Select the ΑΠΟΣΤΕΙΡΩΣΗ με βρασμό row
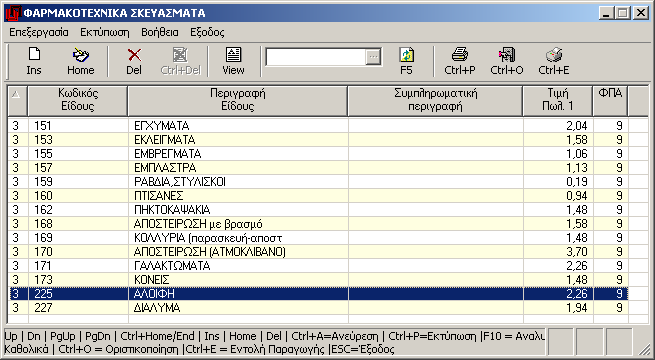Viewport: 655px width, 360px height. coord(318,223)
